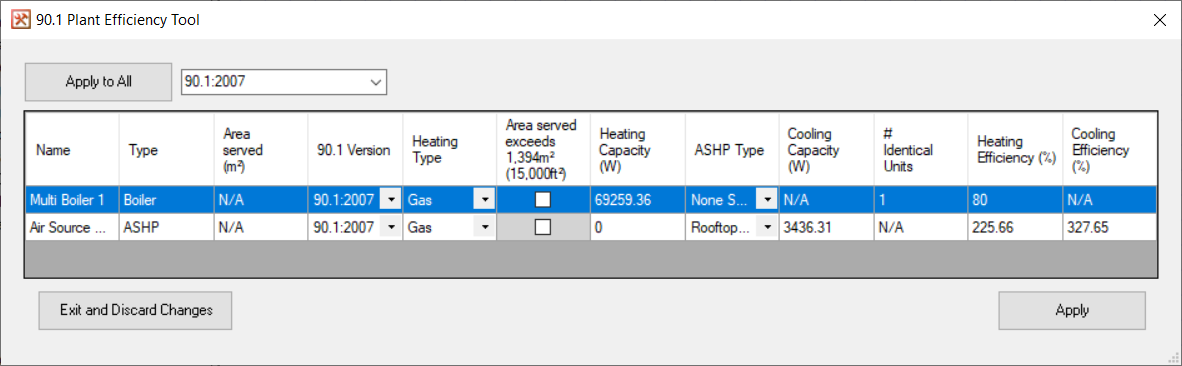This screenshot has height=366, width=1182.
Task: Click the Type column header
Action: [167, 150]
